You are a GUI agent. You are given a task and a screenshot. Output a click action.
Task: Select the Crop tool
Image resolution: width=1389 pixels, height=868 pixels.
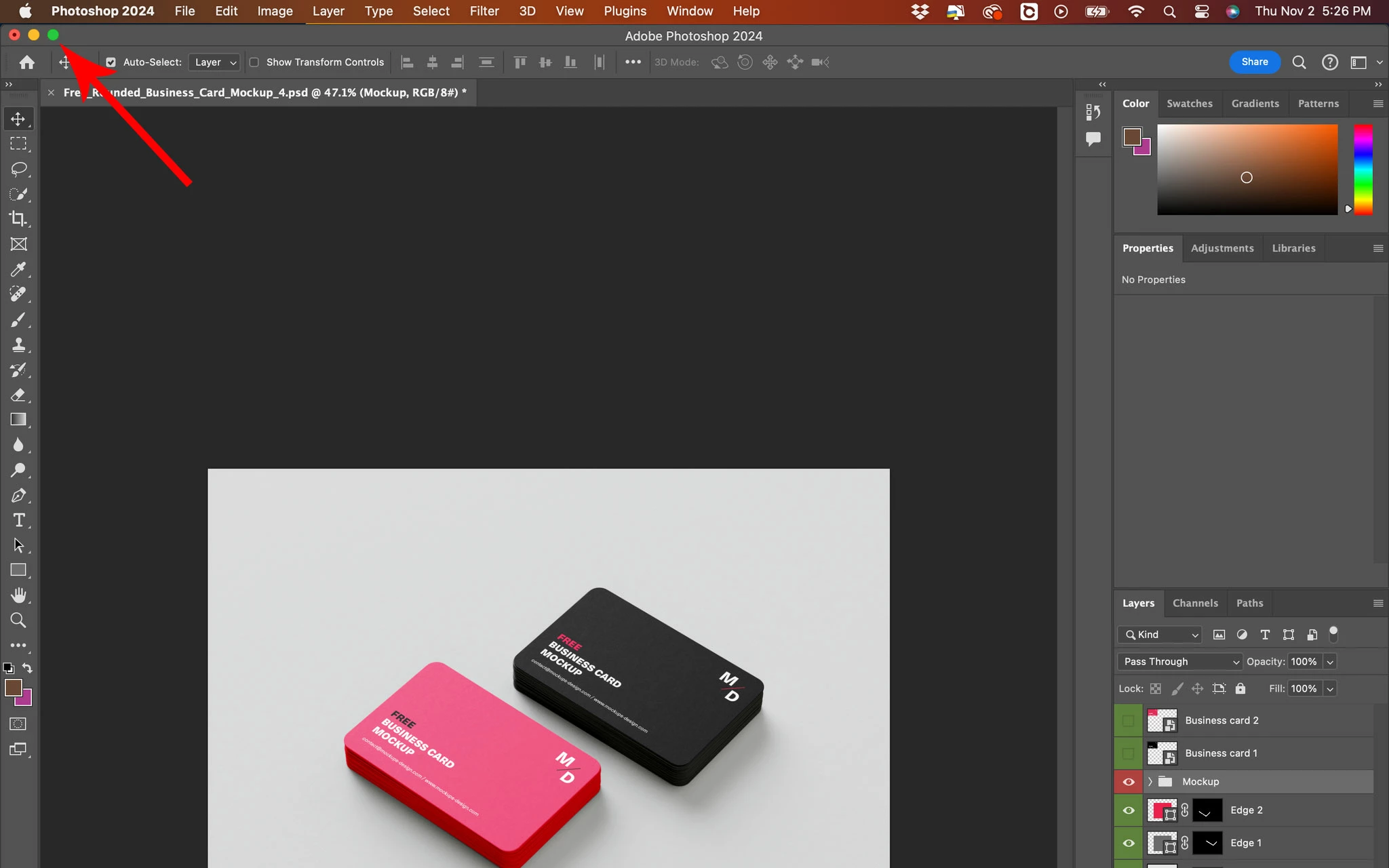(x=18, y=219)
